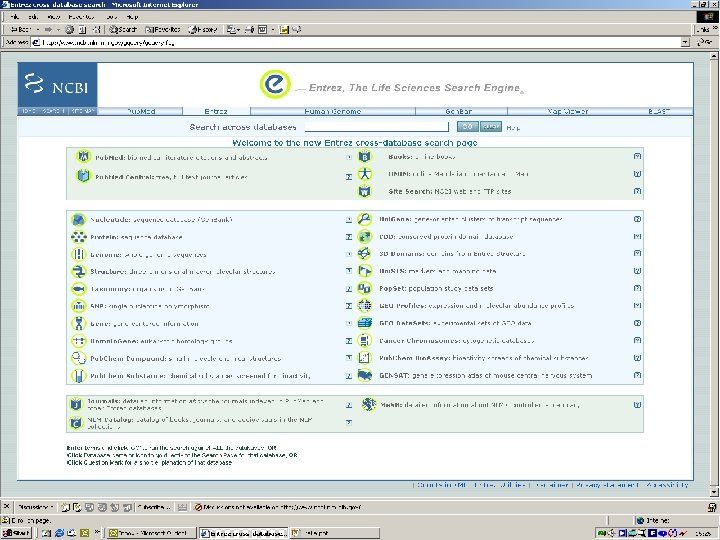Click the Journals database icon
720x540 pixels.
pos(76,404)
